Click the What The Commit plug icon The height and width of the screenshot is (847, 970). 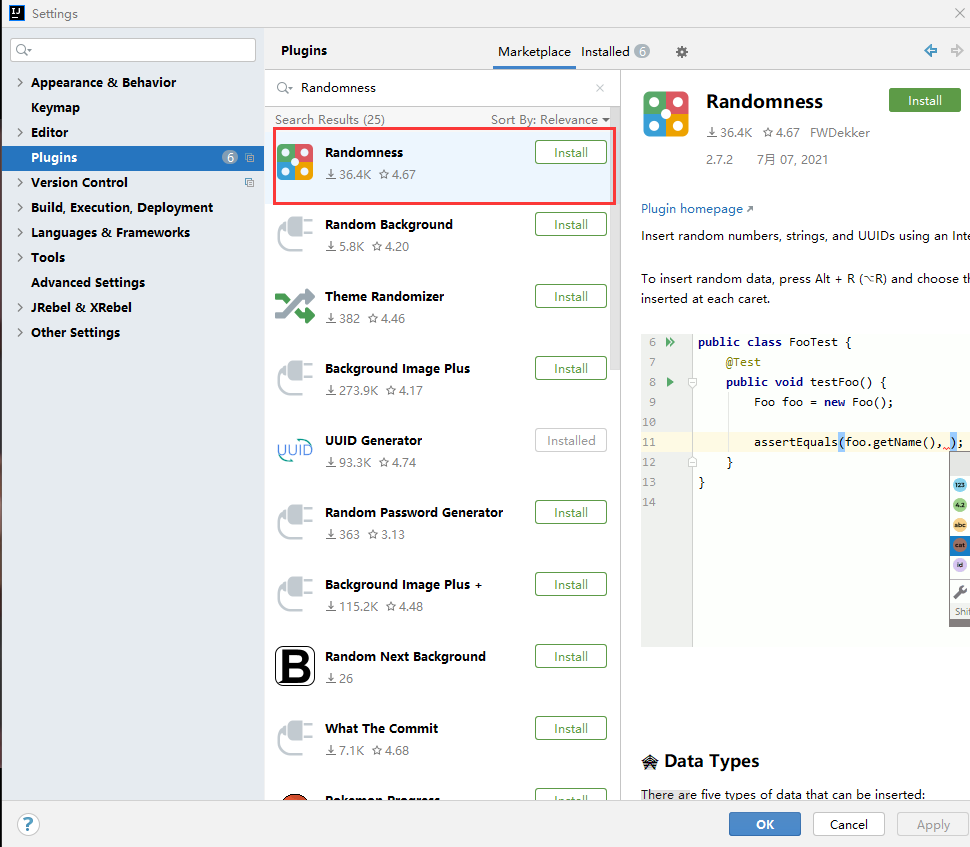[x=295, y=738]
